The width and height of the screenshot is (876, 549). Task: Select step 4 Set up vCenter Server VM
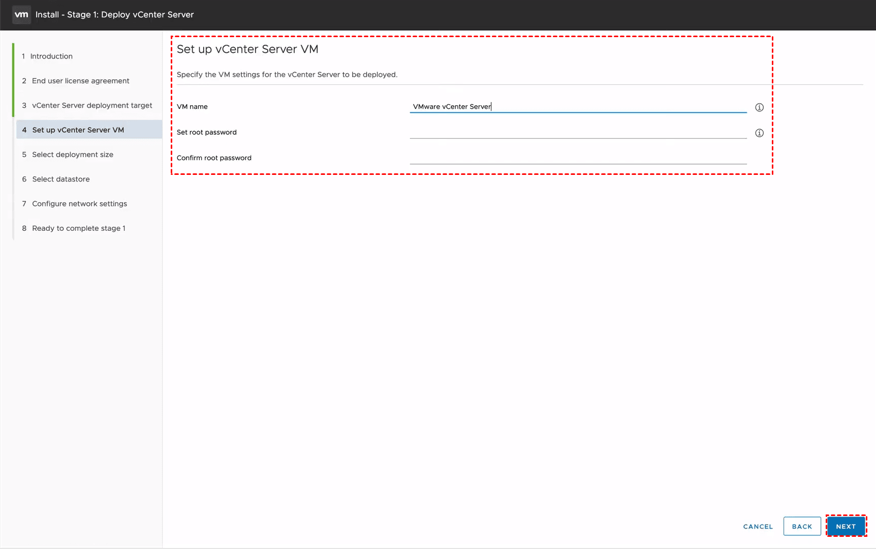coord(88,130)
